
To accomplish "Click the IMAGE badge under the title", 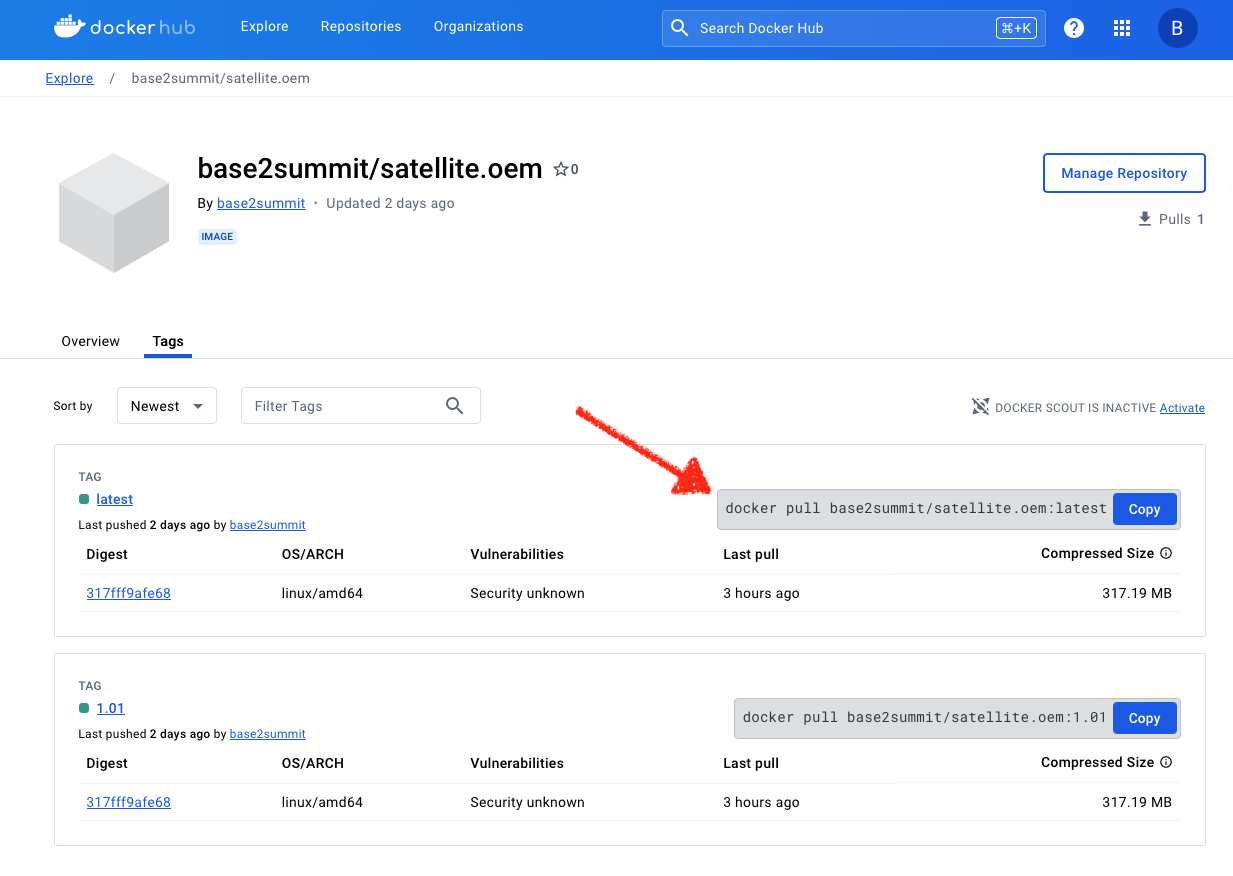I will (217, 237).
